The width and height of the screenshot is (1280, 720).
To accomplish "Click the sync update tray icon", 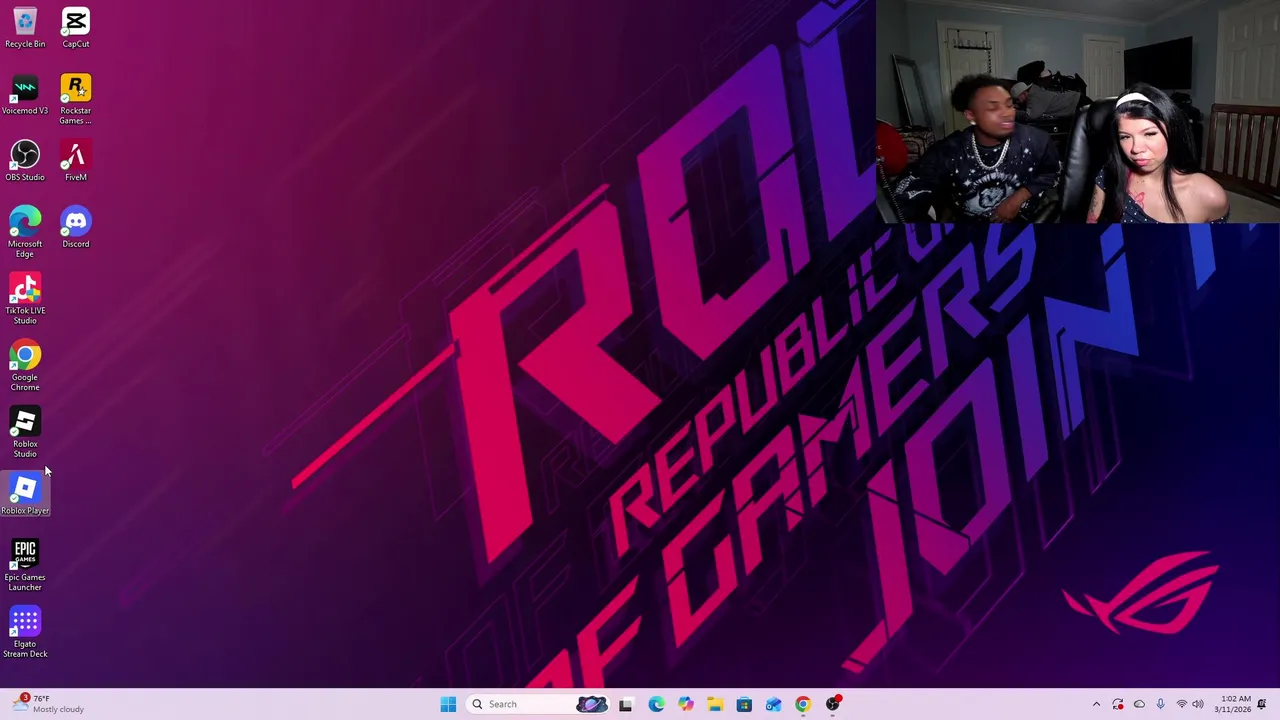I will click(x=1118, y=704).
